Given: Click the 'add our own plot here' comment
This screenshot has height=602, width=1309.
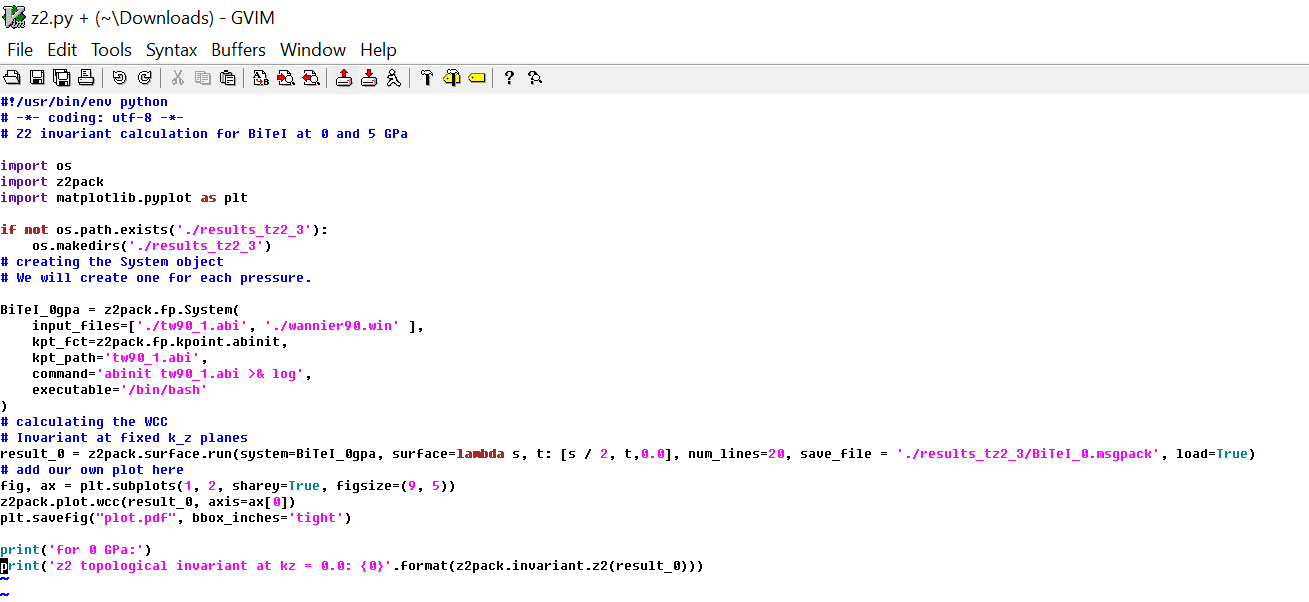Looking at the screenshot, I should [92, 470].
